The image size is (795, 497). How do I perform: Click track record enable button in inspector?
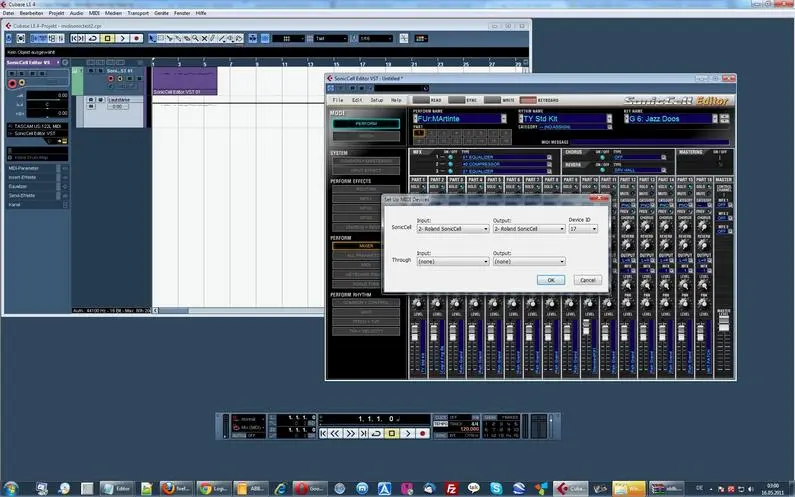[x=12, y=84]
